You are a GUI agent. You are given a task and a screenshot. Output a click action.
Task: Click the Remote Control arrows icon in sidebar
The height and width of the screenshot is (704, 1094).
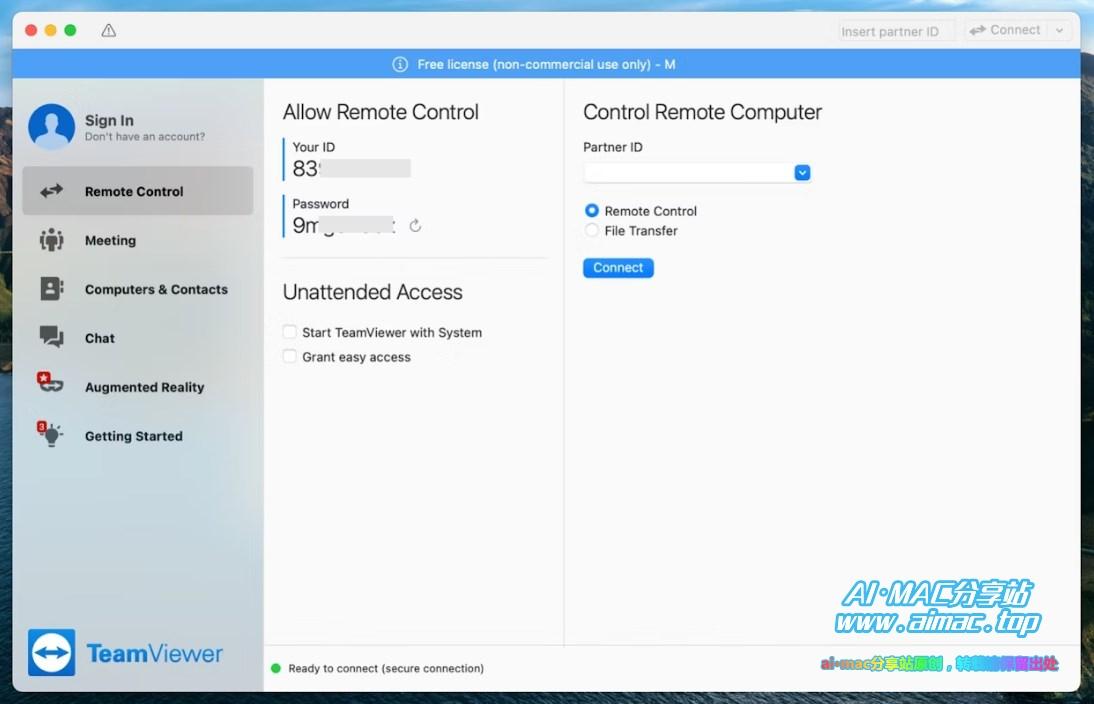(52, 190)
